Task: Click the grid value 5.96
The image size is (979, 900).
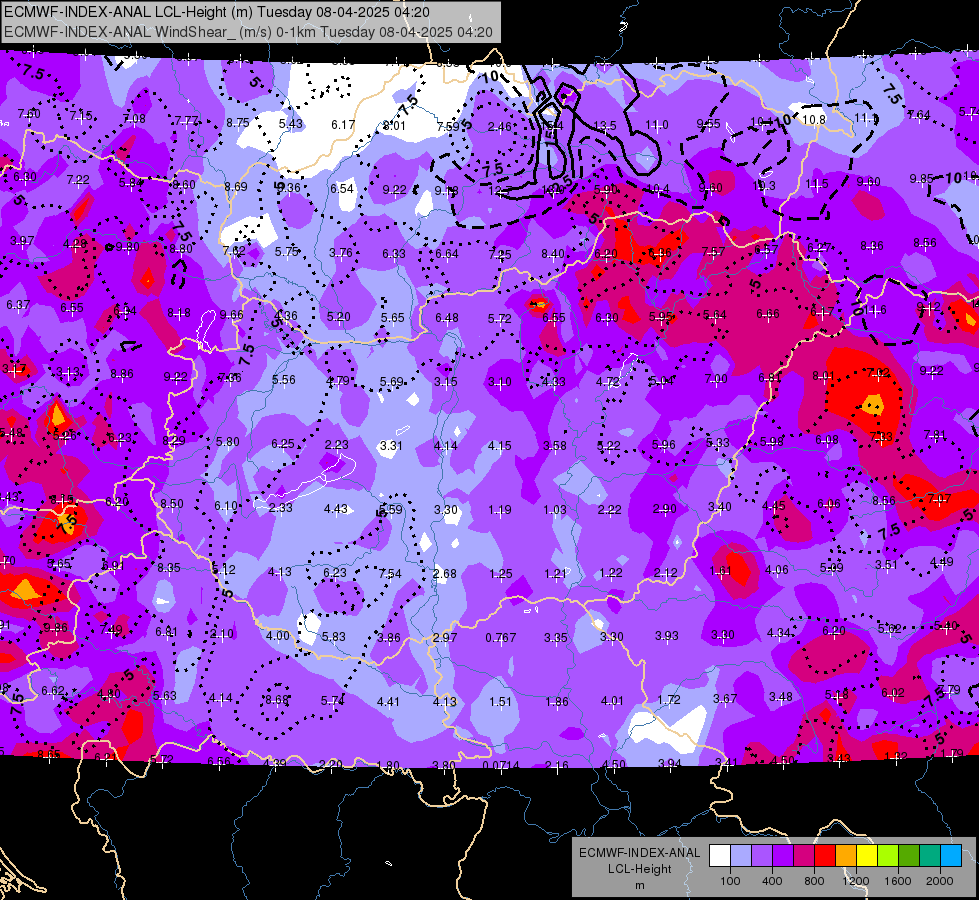Action: (x=664, y=445)
